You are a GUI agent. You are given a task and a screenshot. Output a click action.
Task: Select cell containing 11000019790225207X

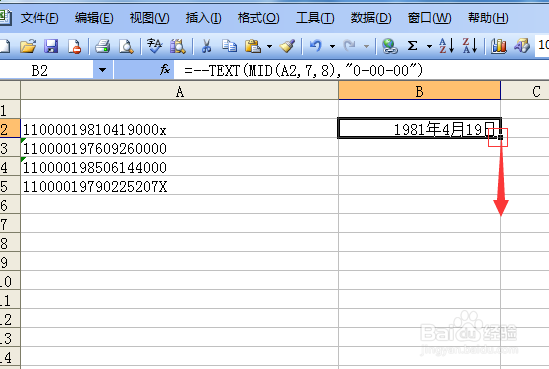180,186
